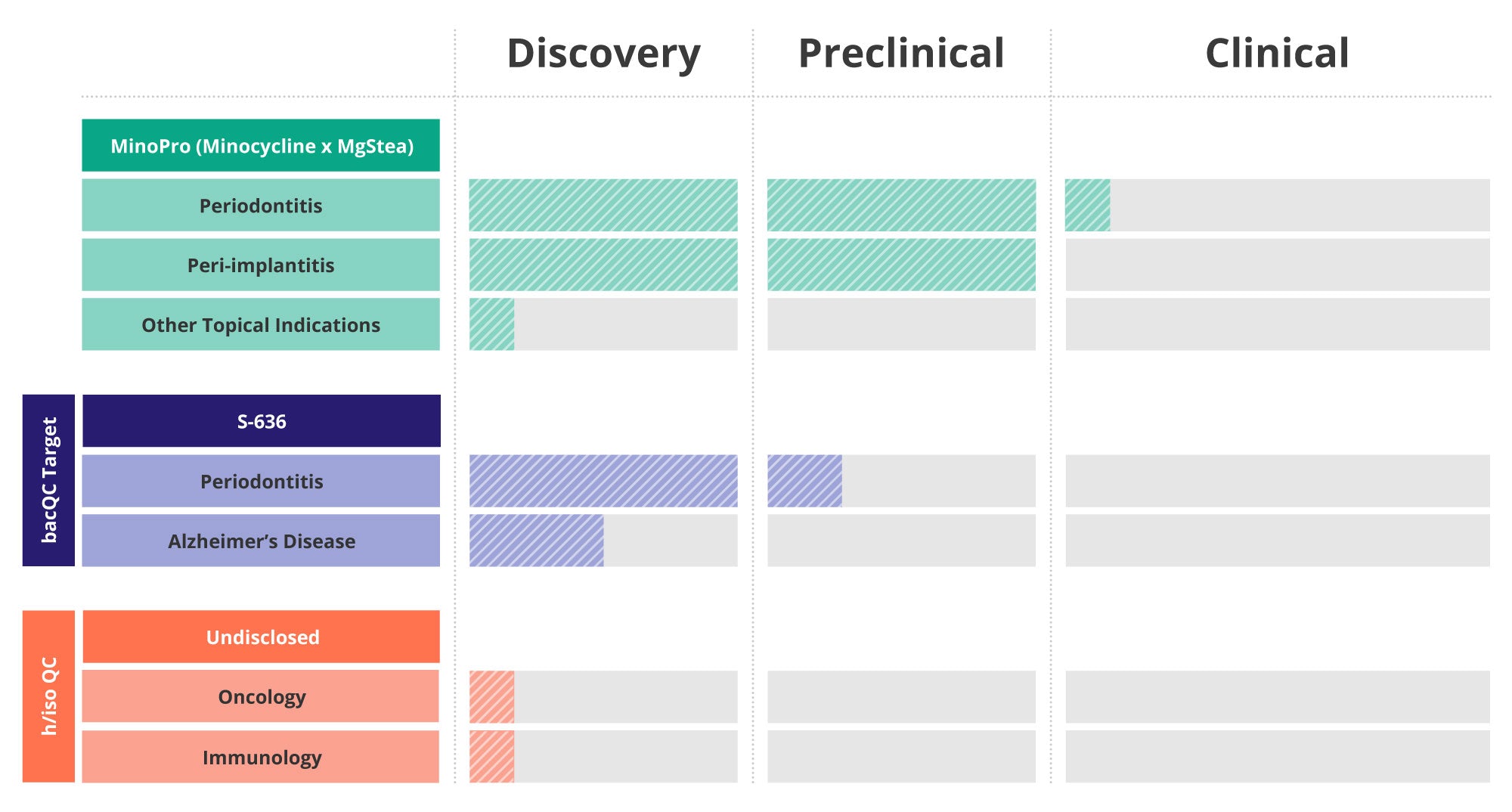1512x812 pixels.
Task: Click Other Topical Indications Discovery bar's green segment
Action: 491,324
